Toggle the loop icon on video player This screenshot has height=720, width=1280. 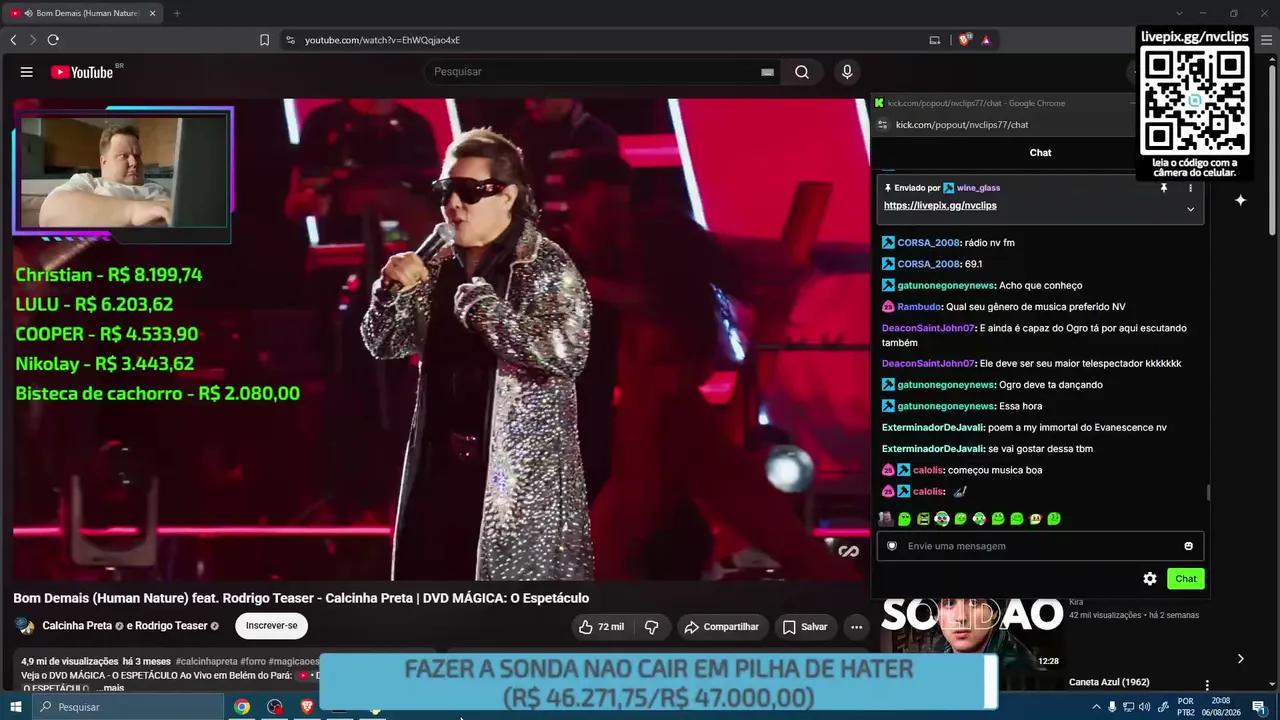click(848, 551)
